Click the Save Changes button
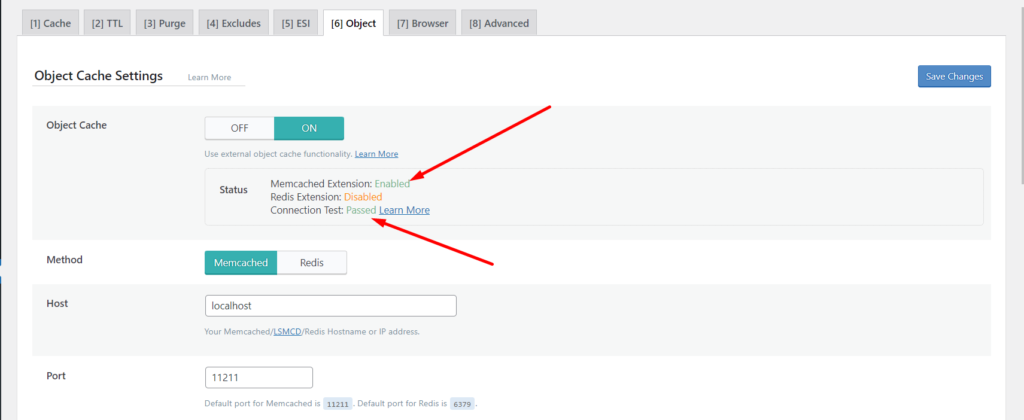 tap(954, 76)
